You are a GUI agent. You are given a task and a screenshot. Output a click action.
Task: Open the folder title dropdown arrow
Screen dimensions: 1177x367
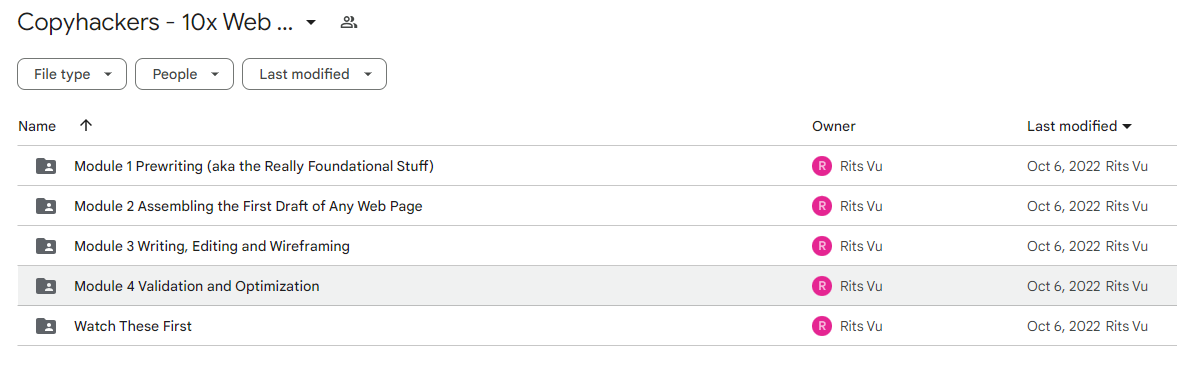point(312,23)
